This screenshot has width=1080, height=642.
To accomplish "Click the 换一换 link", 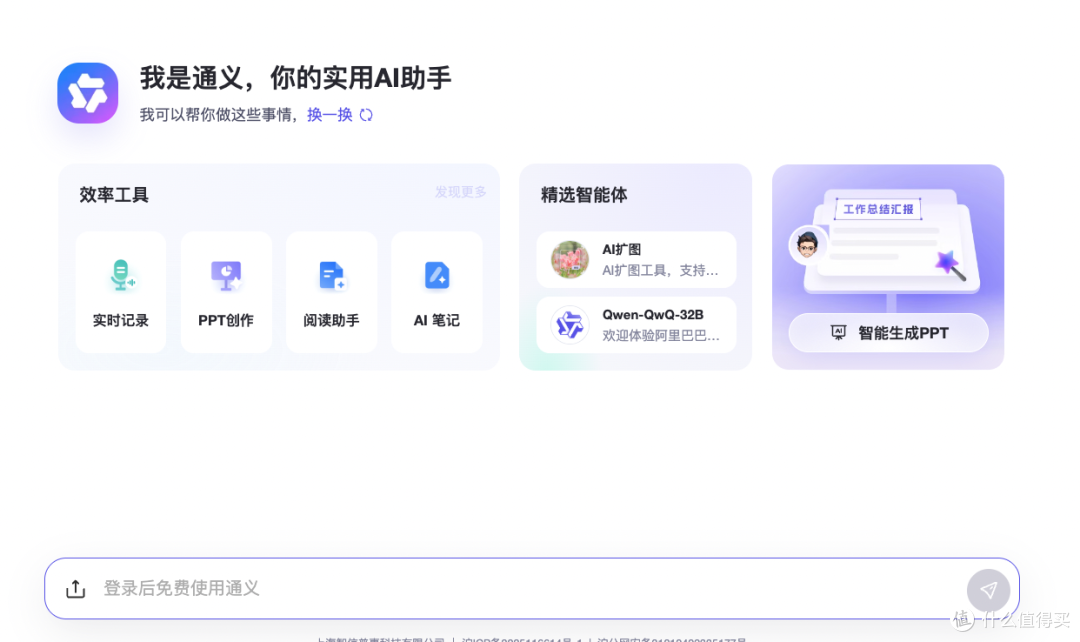I will pos(329,115).
